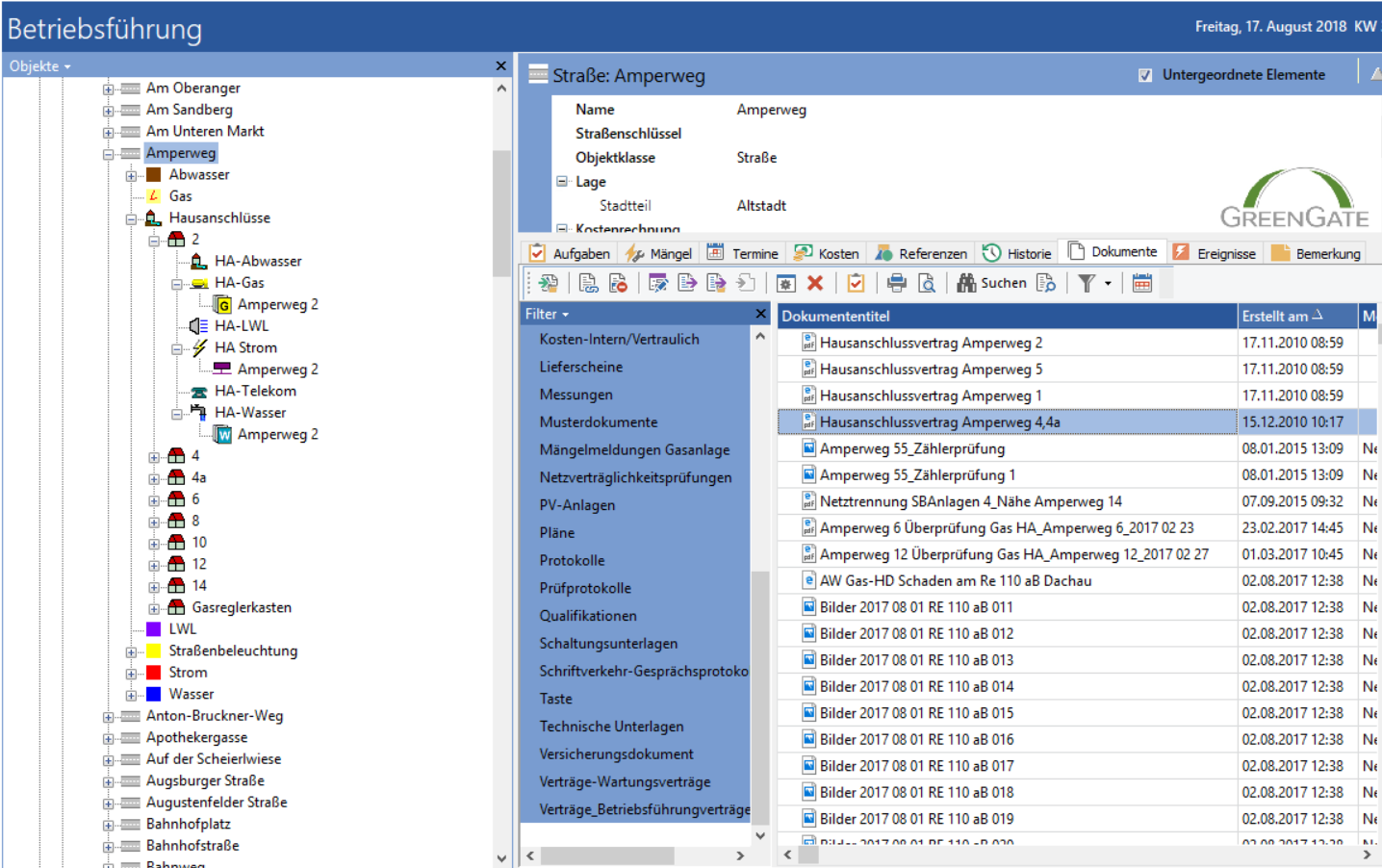The width and height of the screenshot is (1382, 868).
Task: Open the Objekte dropdown menu
Action: [x=40, y=66]
